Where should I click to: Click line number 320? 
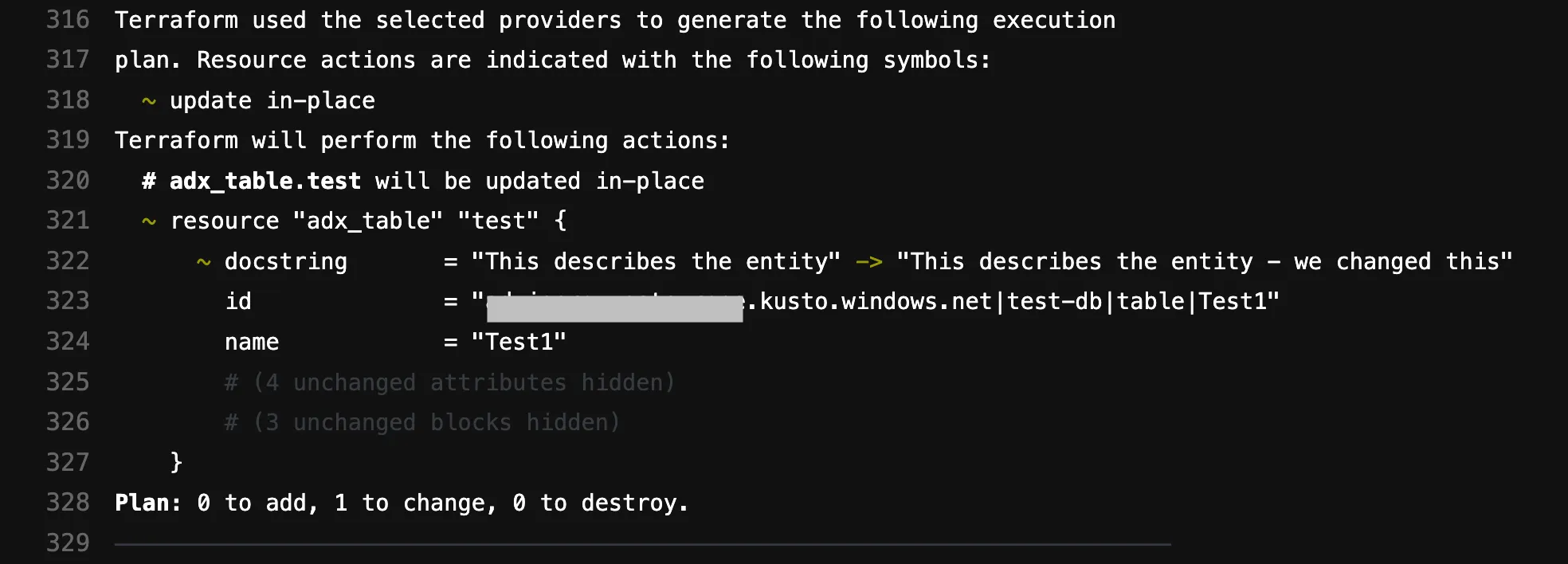tap(68, 181)
